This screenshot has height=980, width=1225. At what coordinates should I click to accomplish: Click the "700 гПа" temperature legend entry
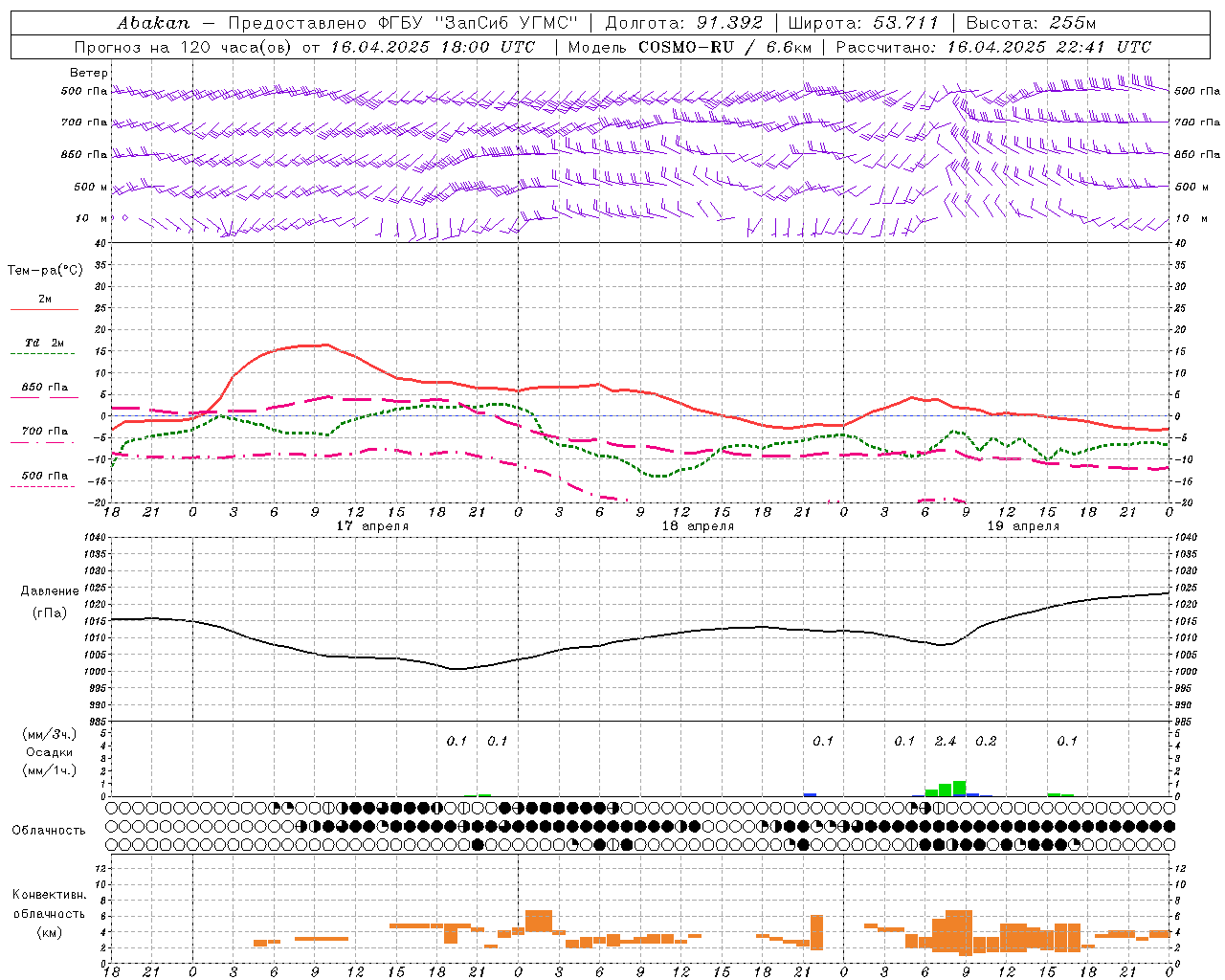coord(45,432)
